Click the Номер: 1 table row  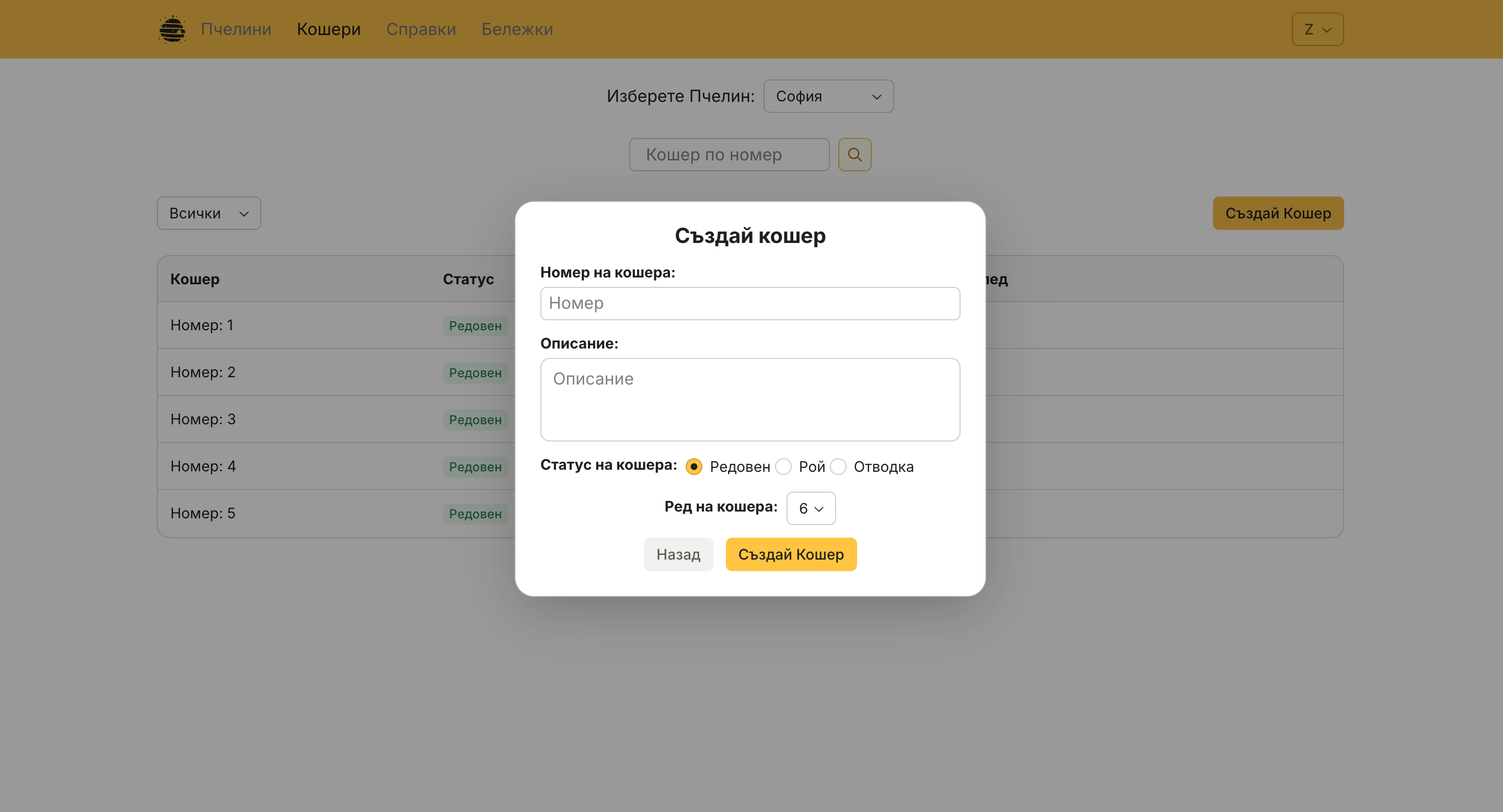click(750, 326)
